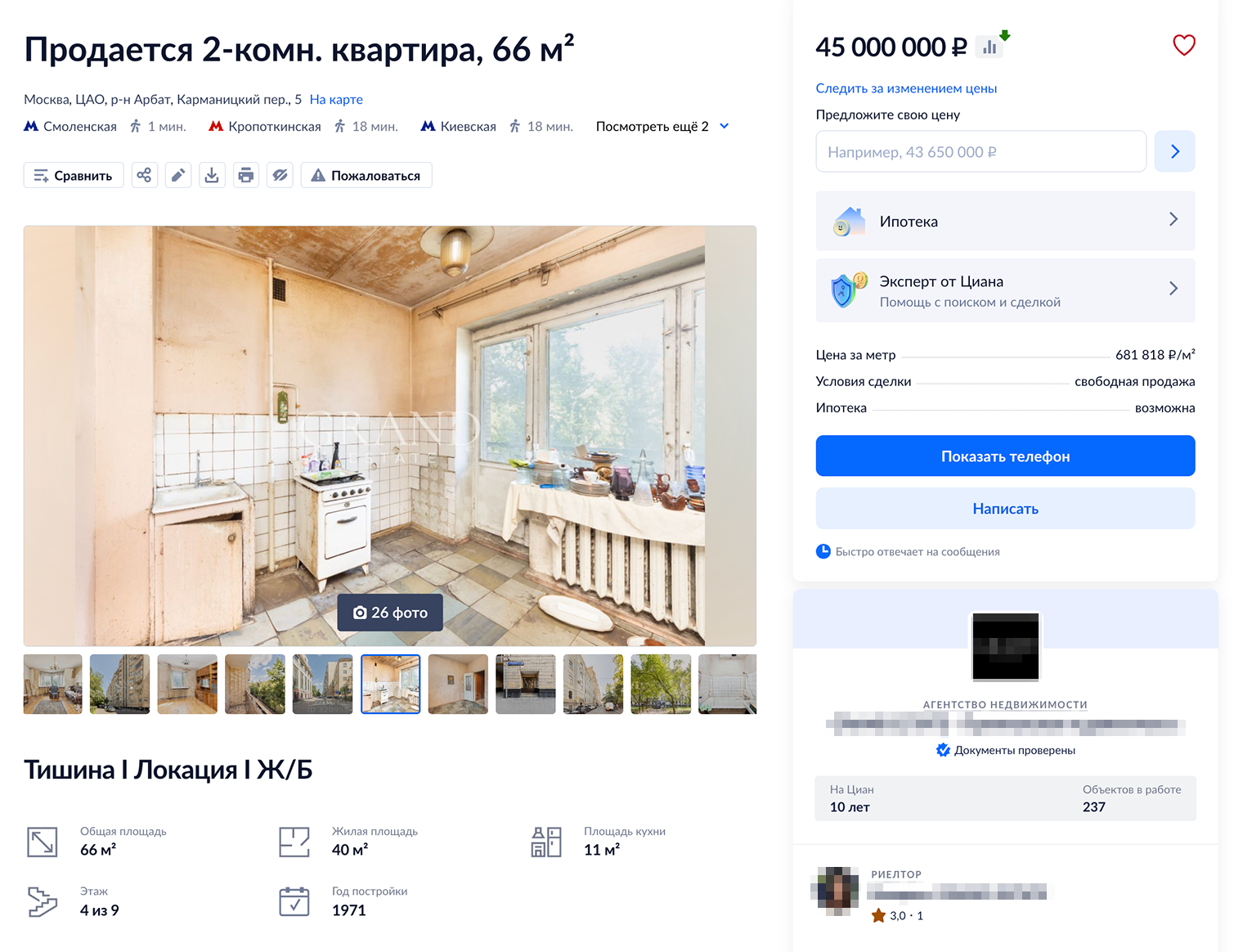Click the Смоленская metro icon

tap(31, 126)
